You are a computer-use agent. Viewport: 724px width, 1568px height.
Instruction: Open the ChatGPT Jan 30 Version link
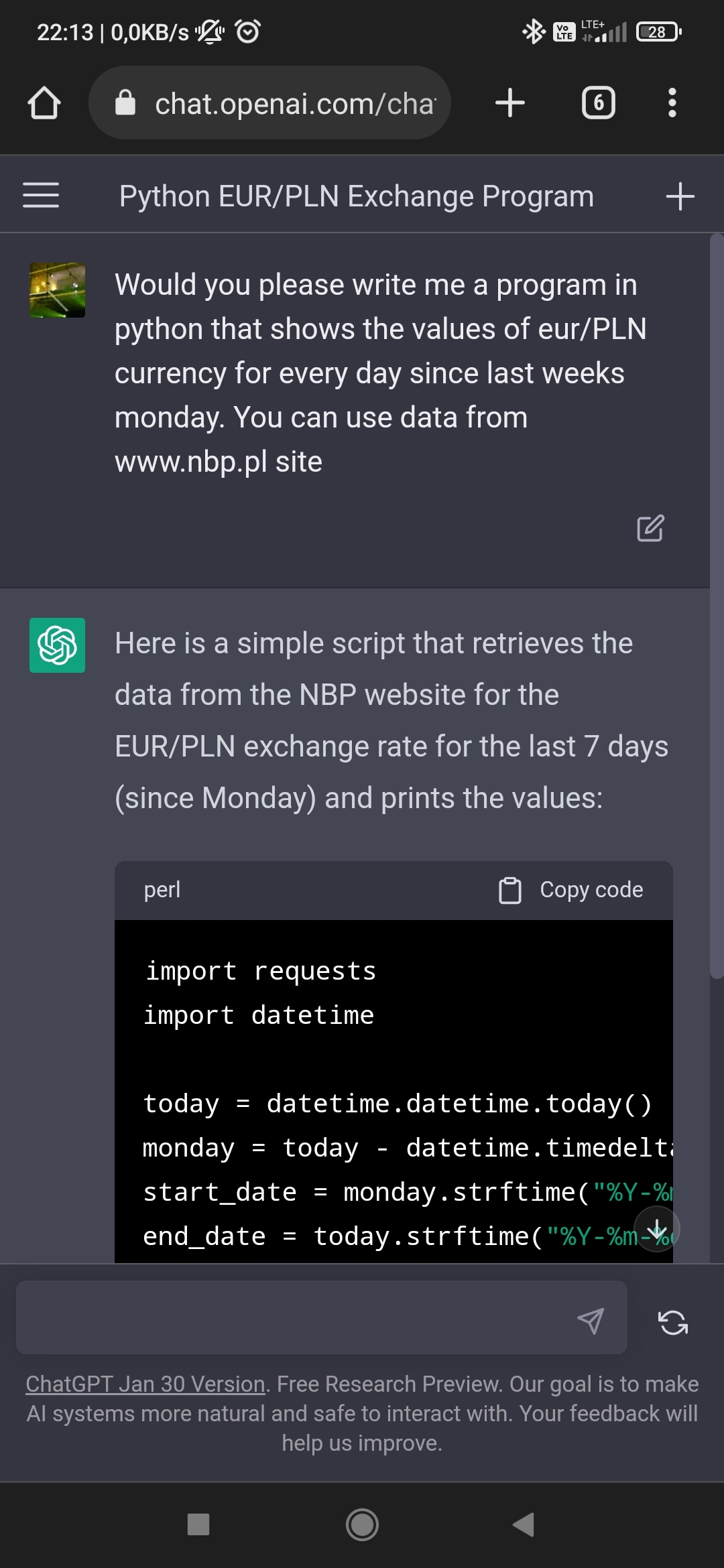tap(145, 1384)
